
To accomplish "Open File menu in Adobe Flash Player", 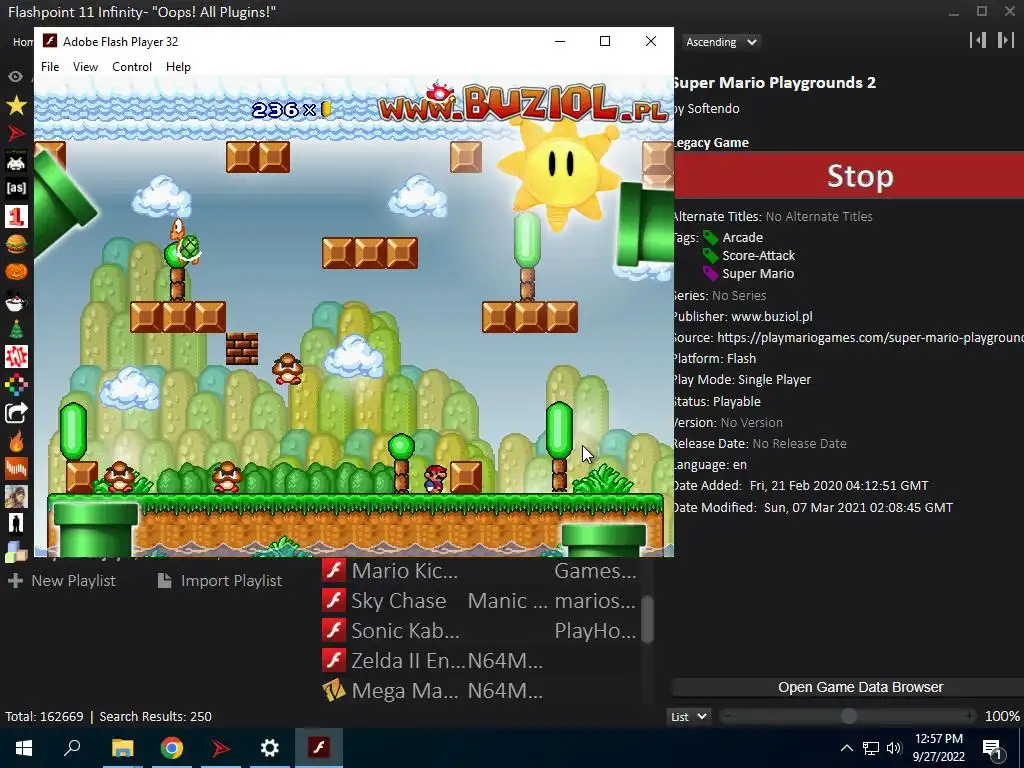I will (x=50, y=67).
